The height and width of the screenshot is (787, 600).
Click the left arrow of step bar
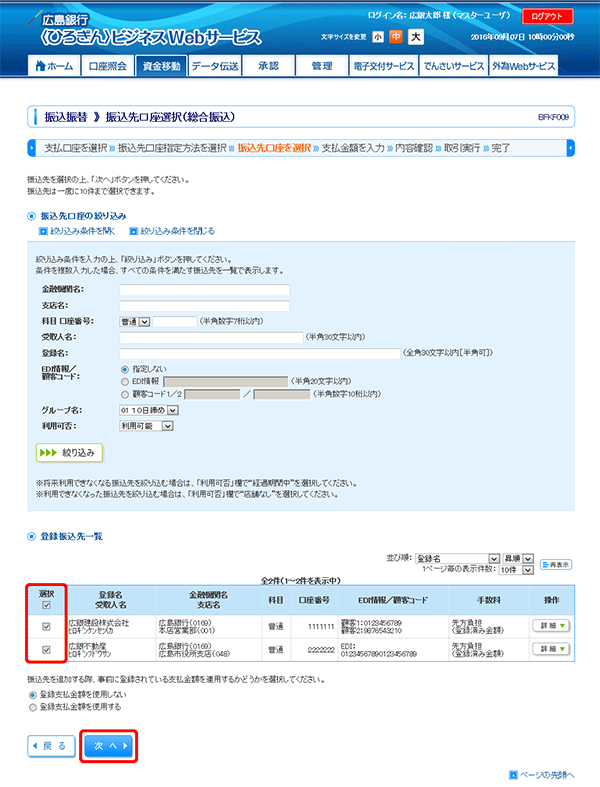[x=32, y=148]
